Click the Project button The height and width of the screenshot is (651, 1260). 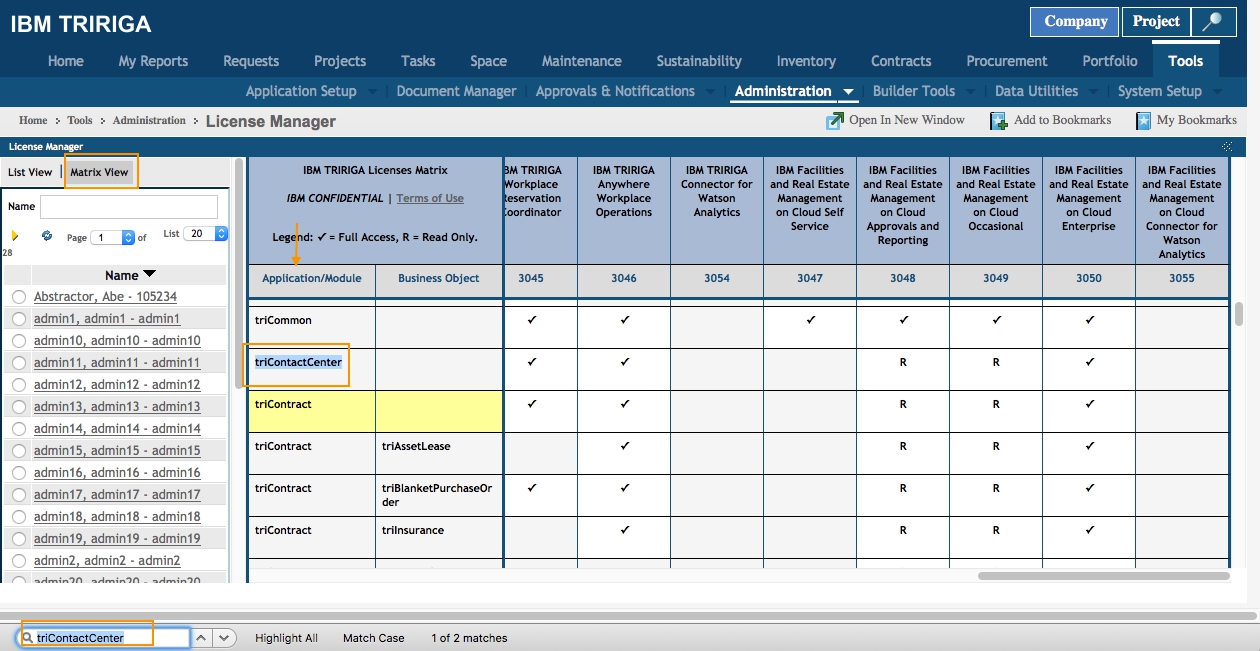coord(1157,22)
